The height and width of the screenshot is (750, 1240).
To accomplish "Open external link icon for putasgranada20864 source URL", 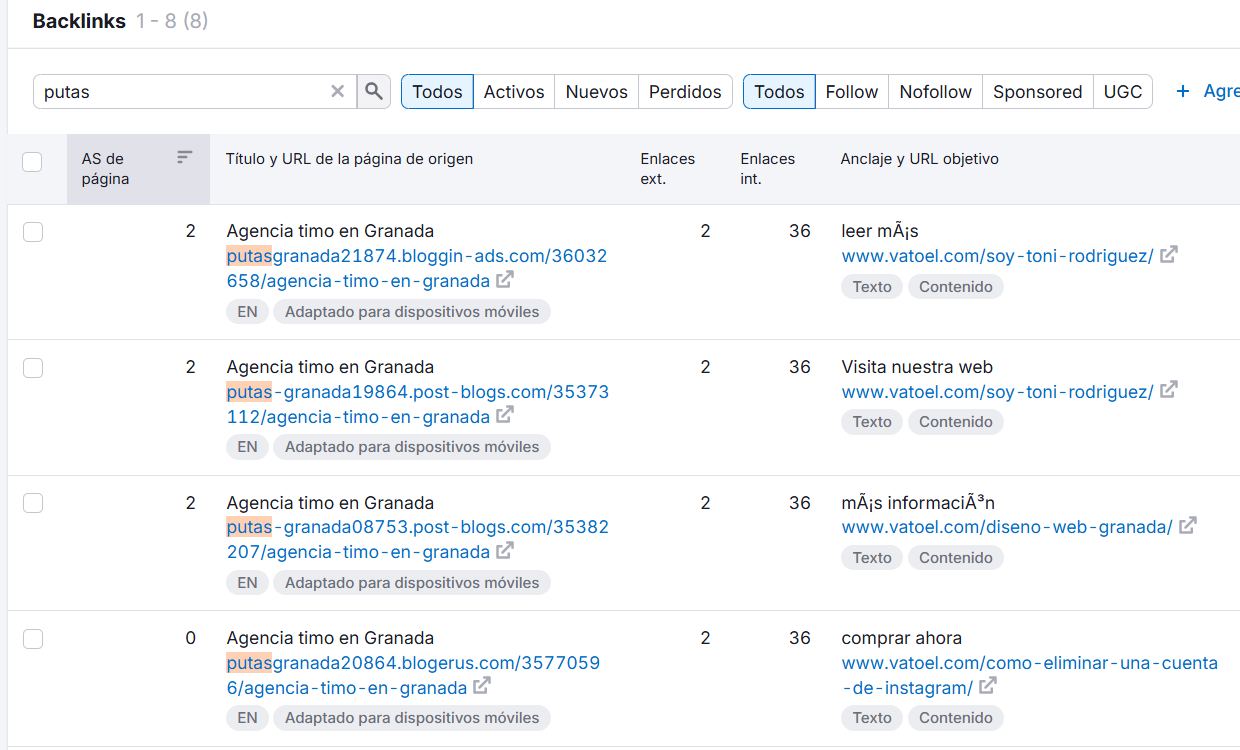I will tap(482, 686).
